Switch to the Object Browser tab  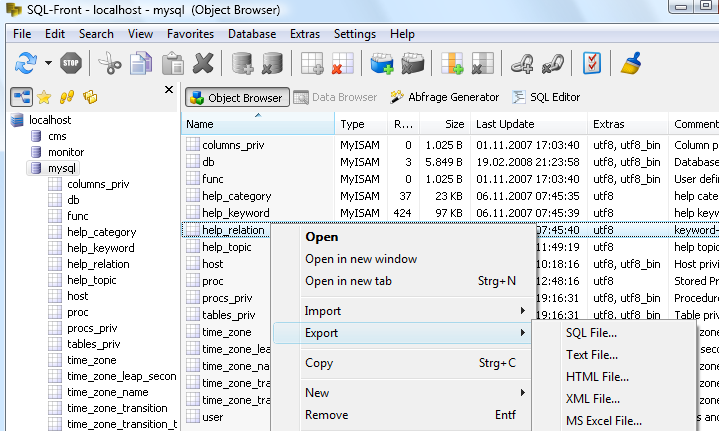pyautogui.click(x=237, y=97)
